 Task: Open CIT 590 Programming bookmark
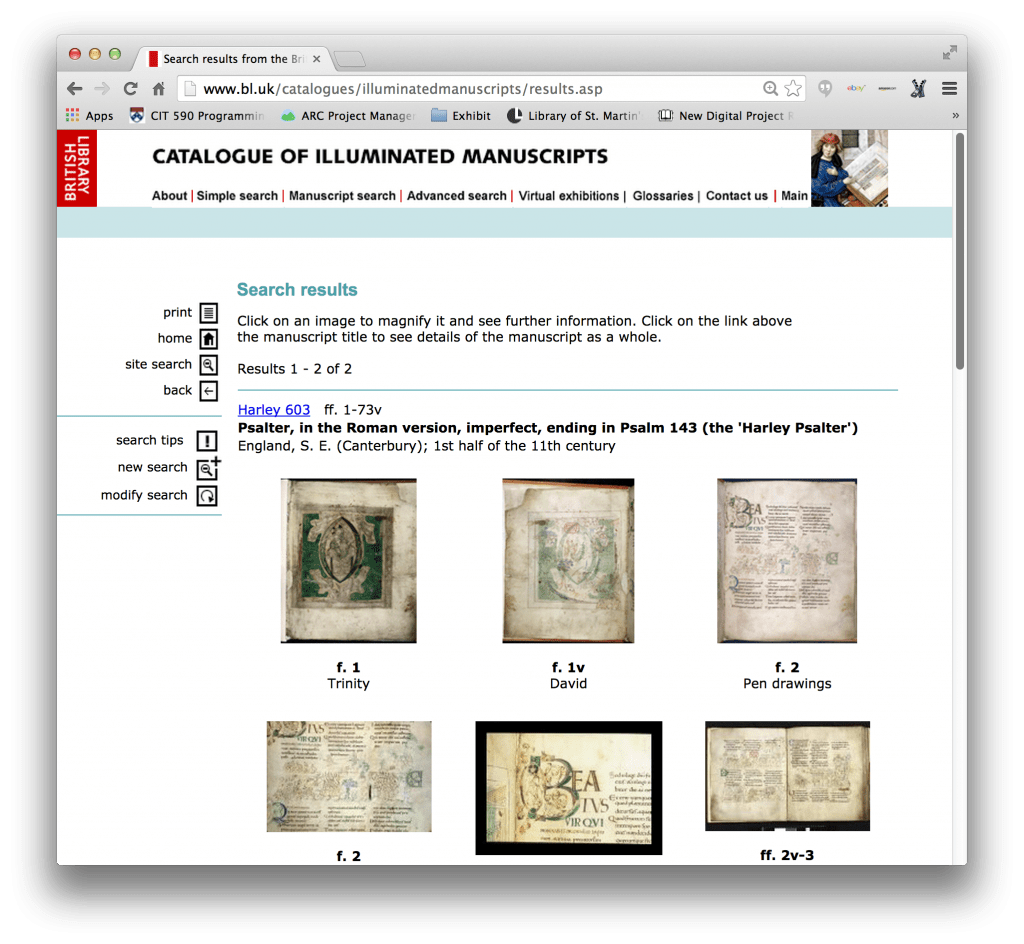point(198,116)
